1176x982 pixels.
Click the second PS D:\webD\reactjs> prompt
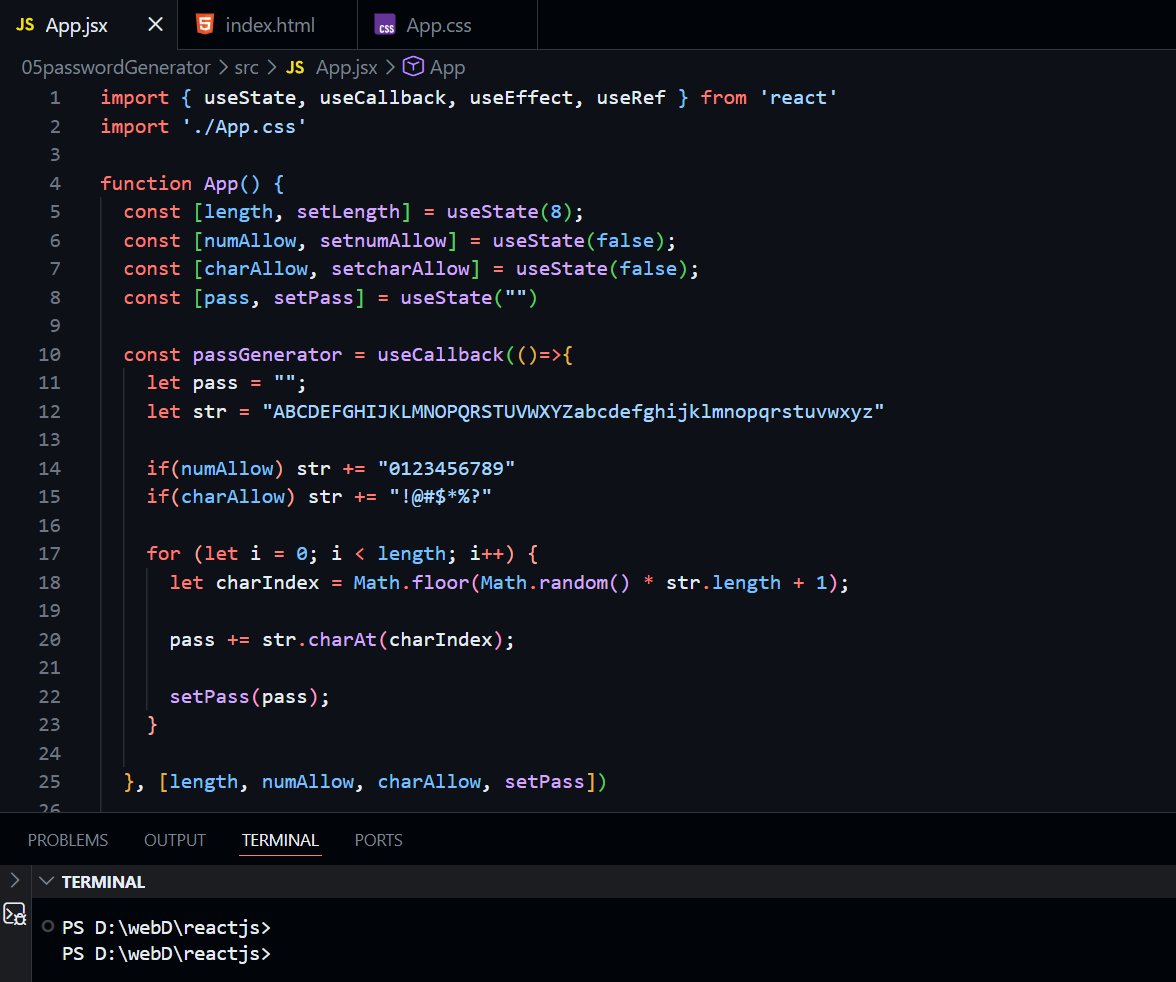166,953
